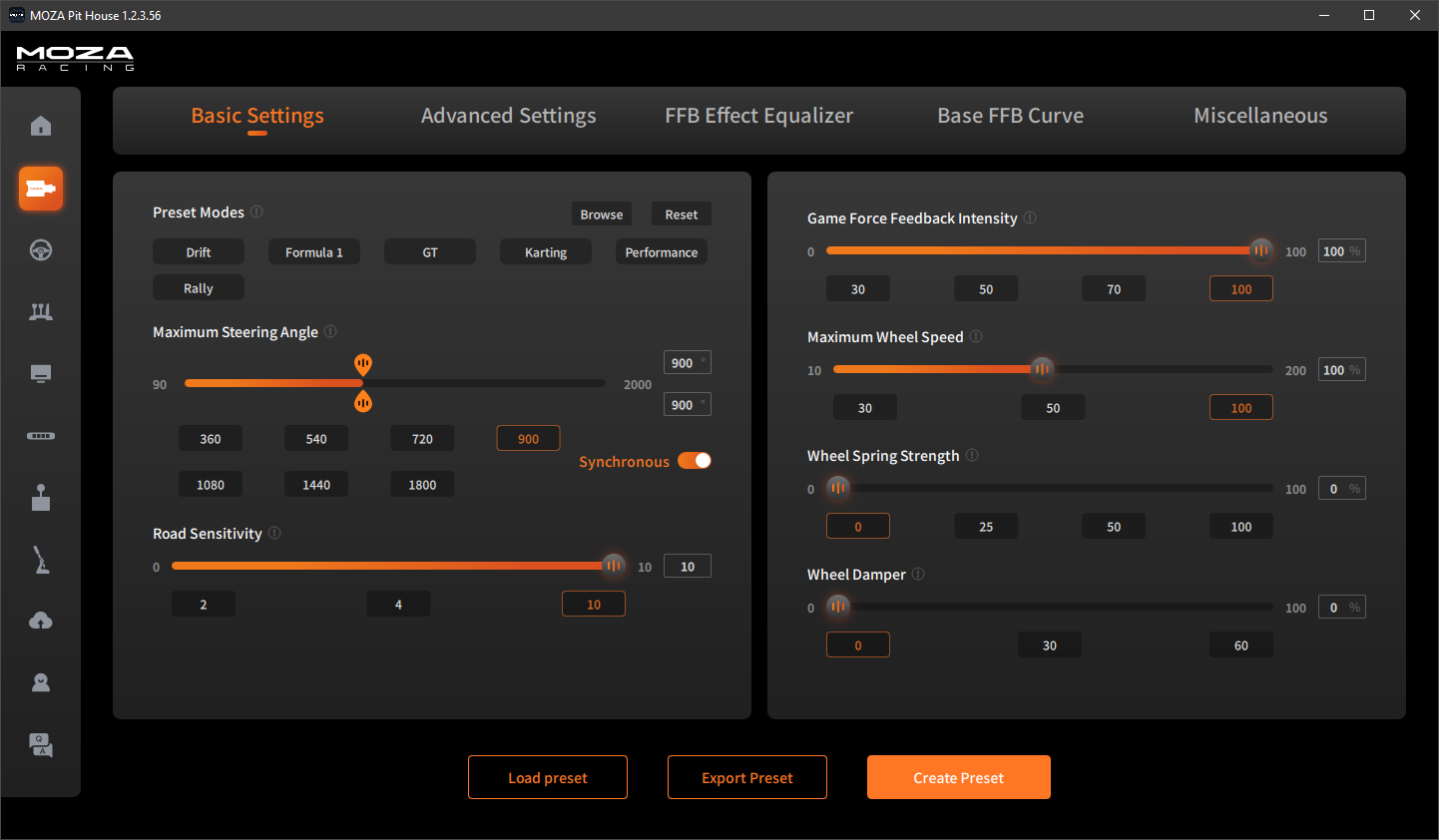The width and height of the screenshot is (1439, 840).
Task: Toggle the Synchronous switch
Action: (x=695, y=460)
